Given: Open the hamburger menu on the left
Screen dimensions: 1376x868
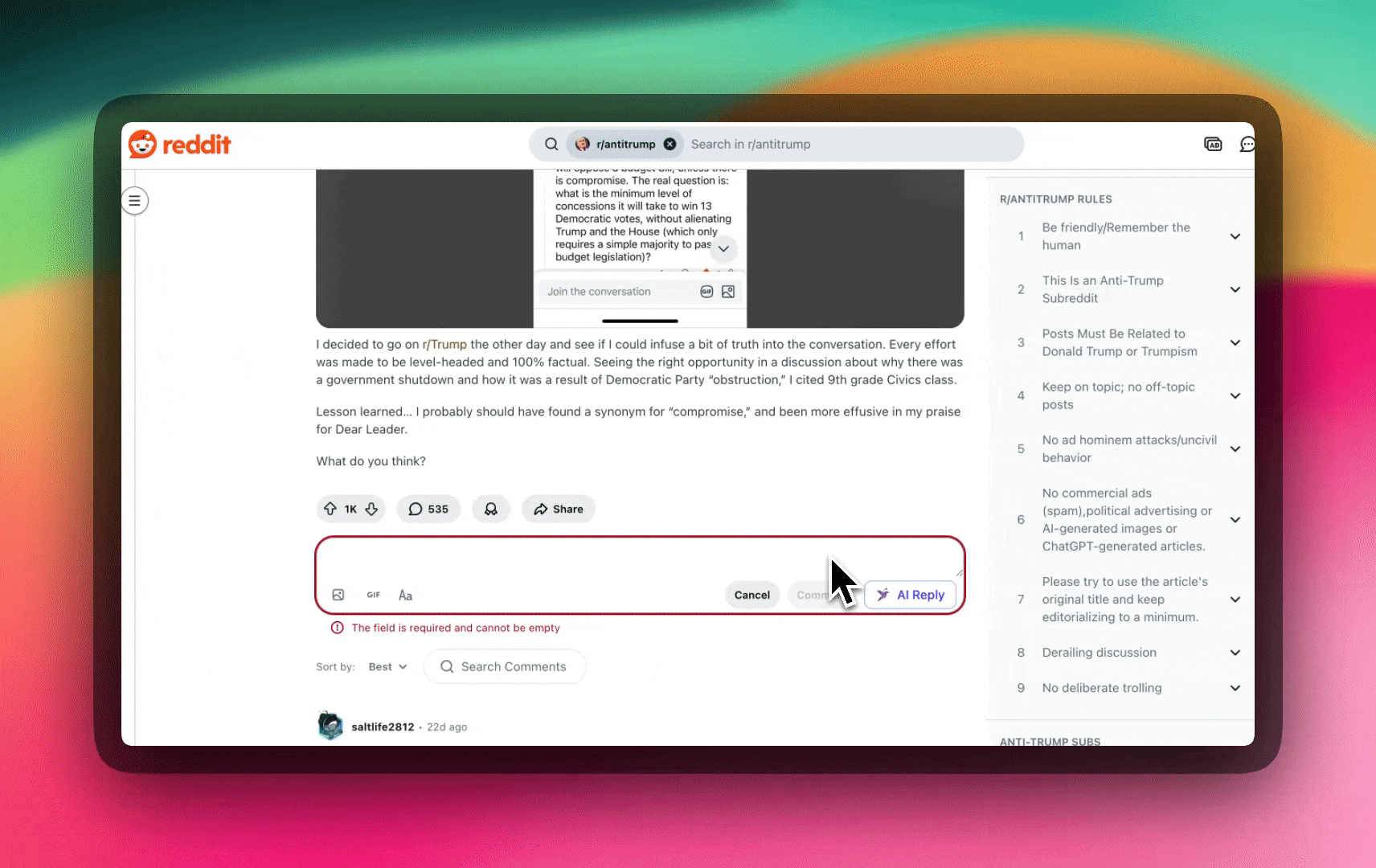Looking at the screenshot, I should point(135,201).
